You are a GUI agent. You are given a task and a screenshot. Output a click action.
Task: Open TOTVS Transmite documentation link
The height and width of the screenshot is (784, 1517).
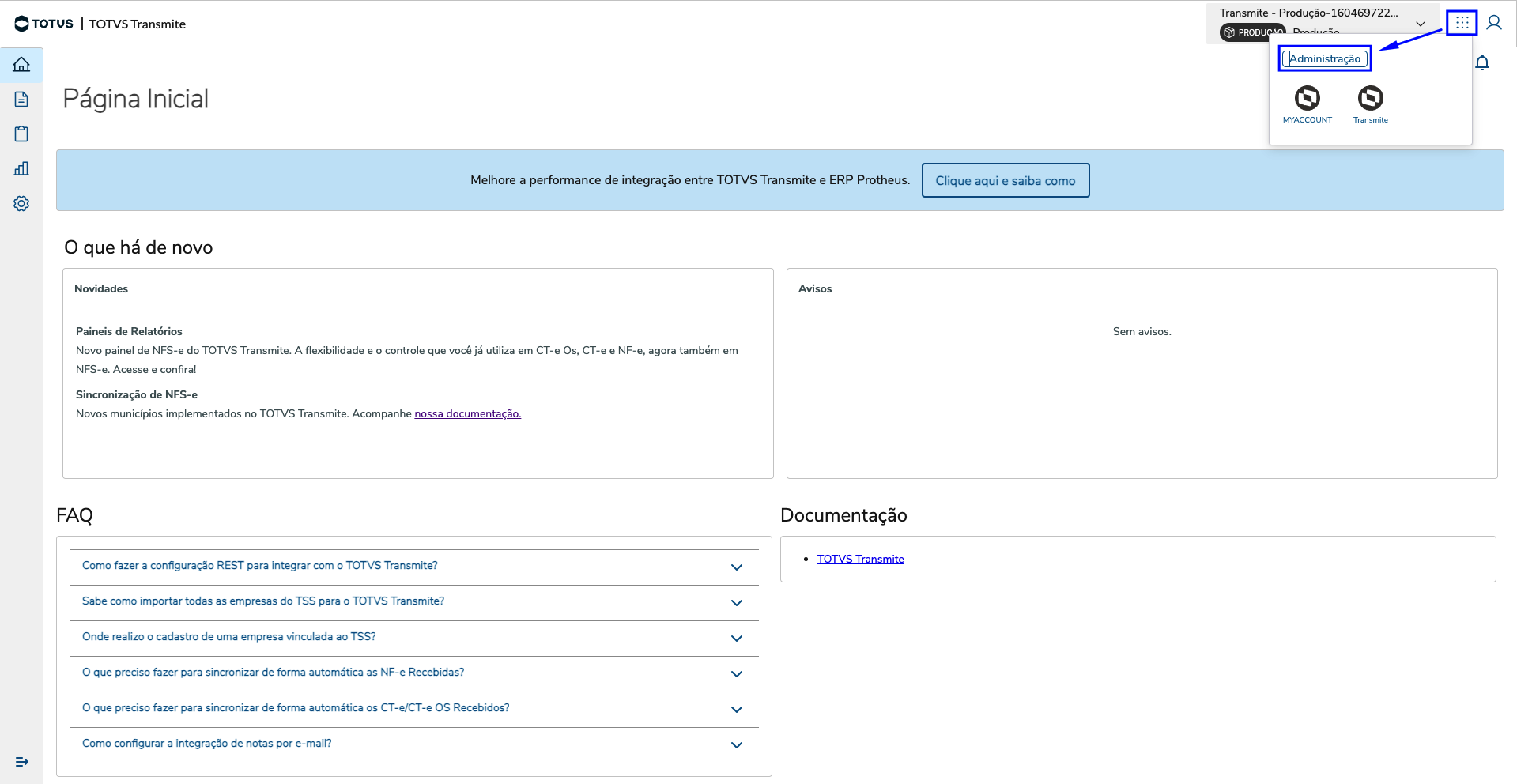860,560
